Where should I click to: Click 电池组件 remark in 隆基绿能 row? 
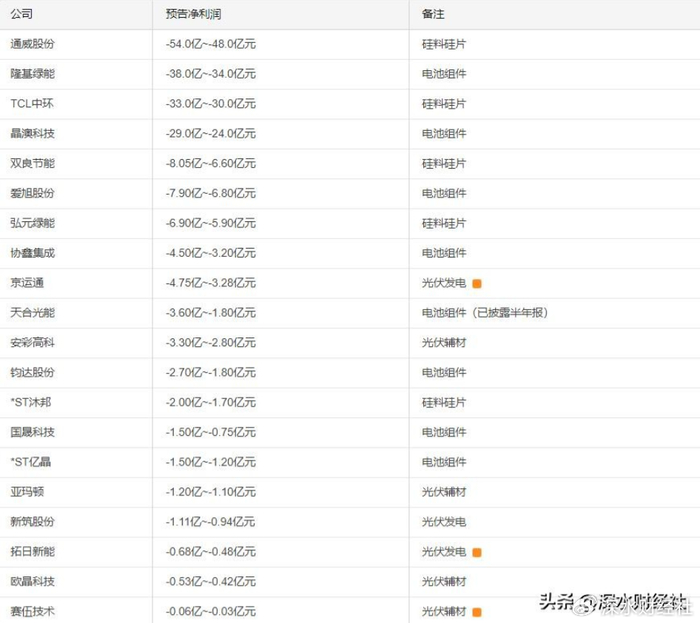(x=444, y=74)
